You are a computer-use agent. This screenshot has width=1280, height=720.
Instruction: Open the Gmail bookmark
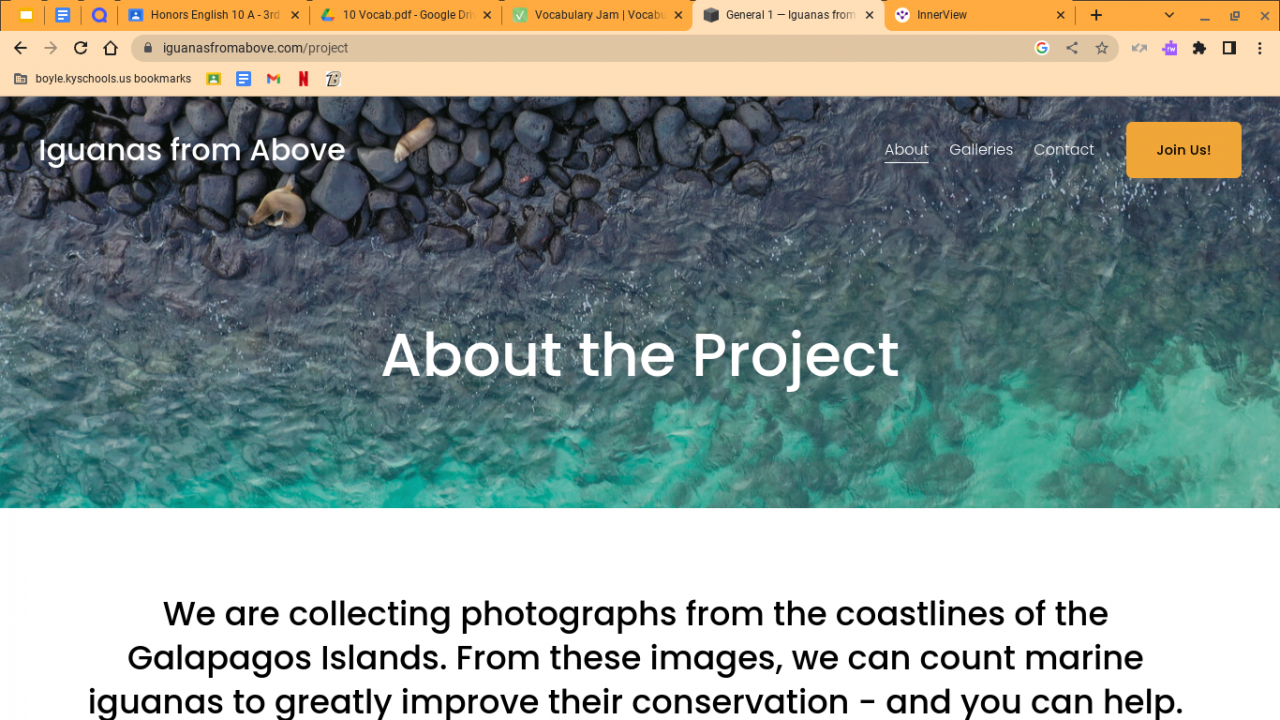tap(273, 79)
